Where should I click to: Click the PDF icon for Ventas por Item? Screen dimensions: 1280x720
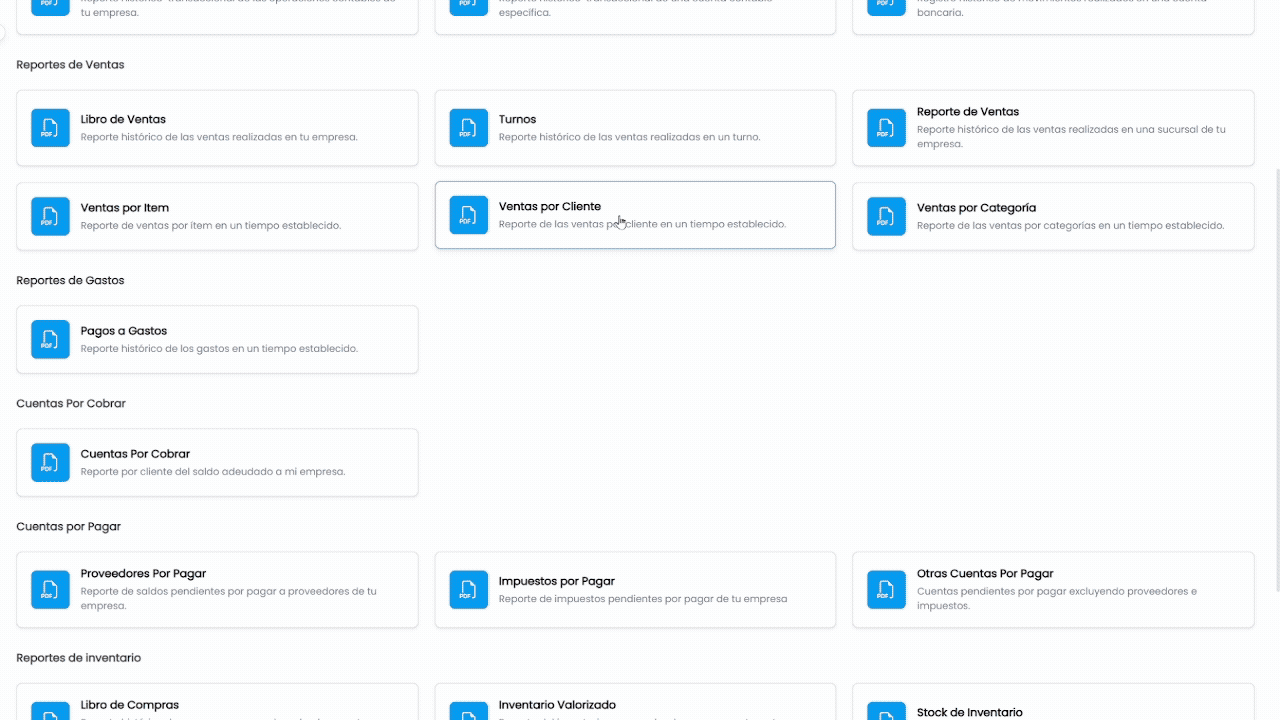coord(50,216)
